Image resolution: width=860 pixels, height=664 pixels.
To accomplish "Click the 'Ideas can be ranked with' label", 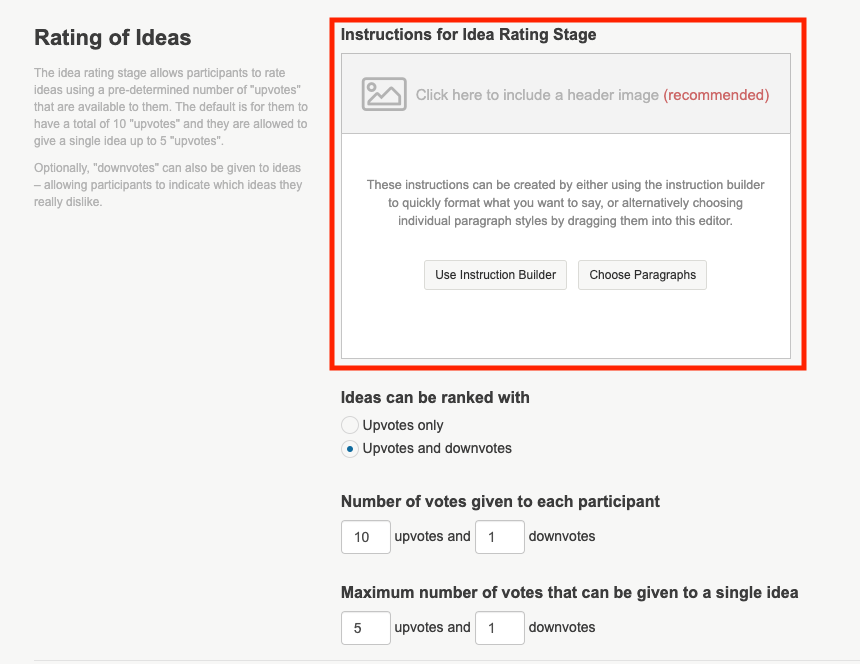I will pos(435,397).
